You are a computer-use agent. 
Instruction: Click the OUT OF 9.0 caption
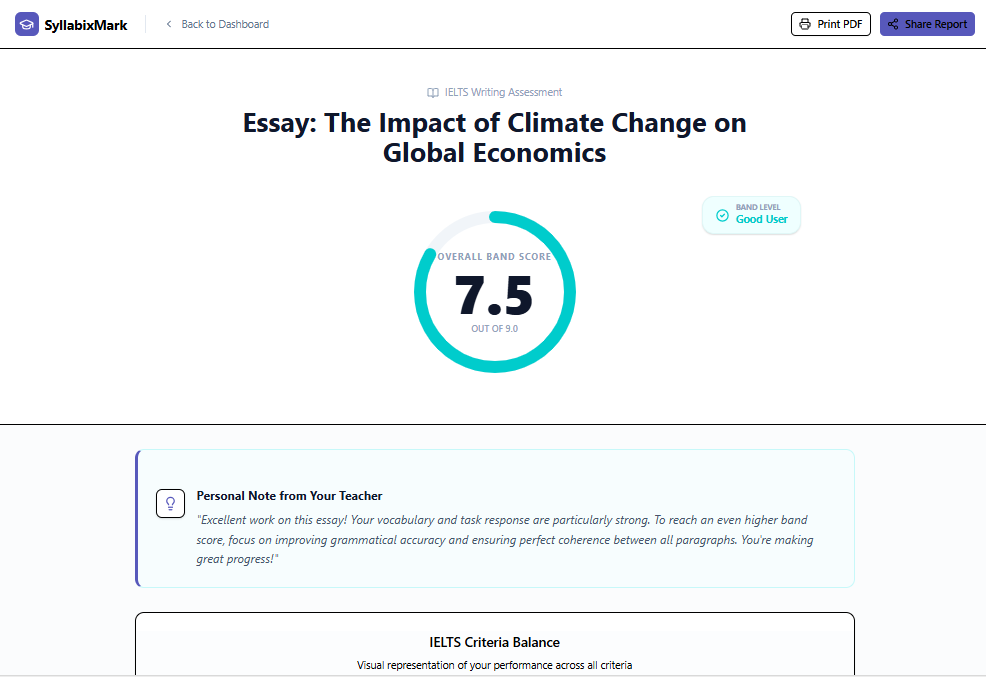pyautogui.click(x=494, y=329)
